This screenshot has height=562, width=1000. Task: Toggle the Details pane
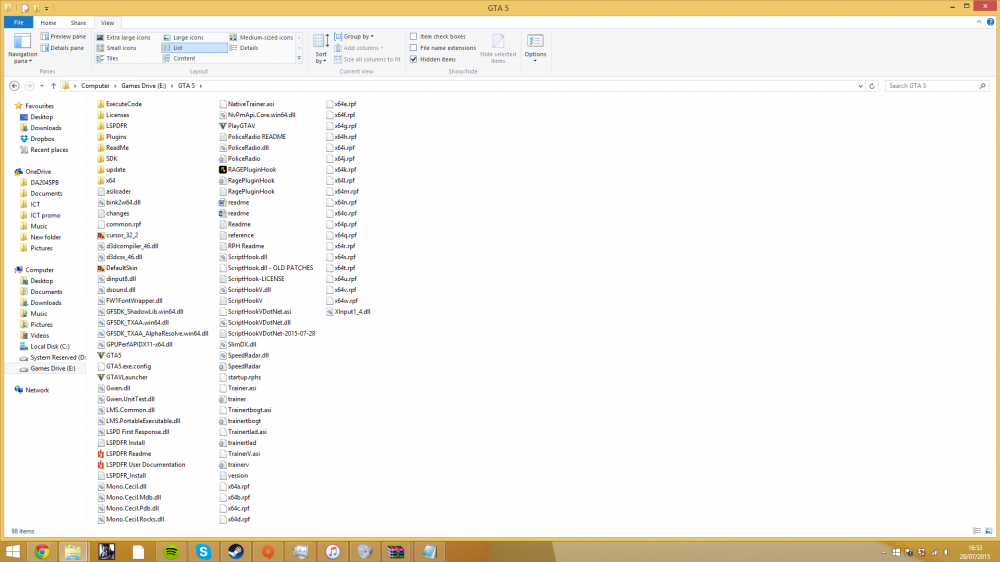62,48
